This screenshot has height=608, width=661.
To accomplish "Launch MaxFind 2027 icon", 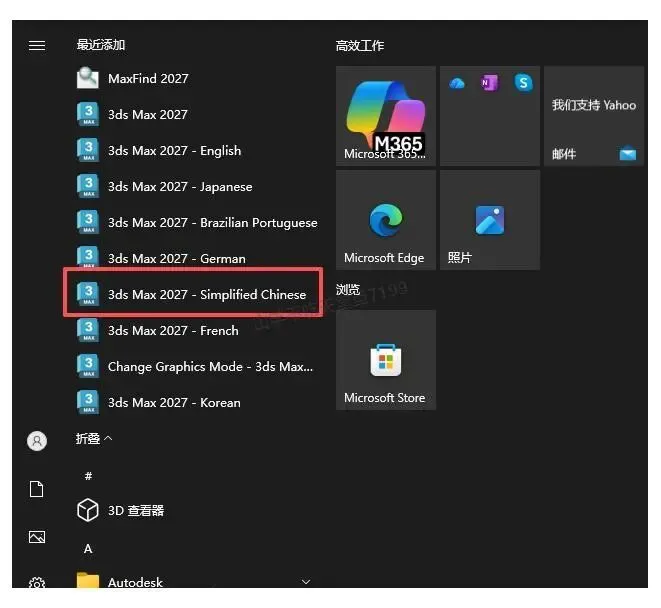I will click(88, 78).
